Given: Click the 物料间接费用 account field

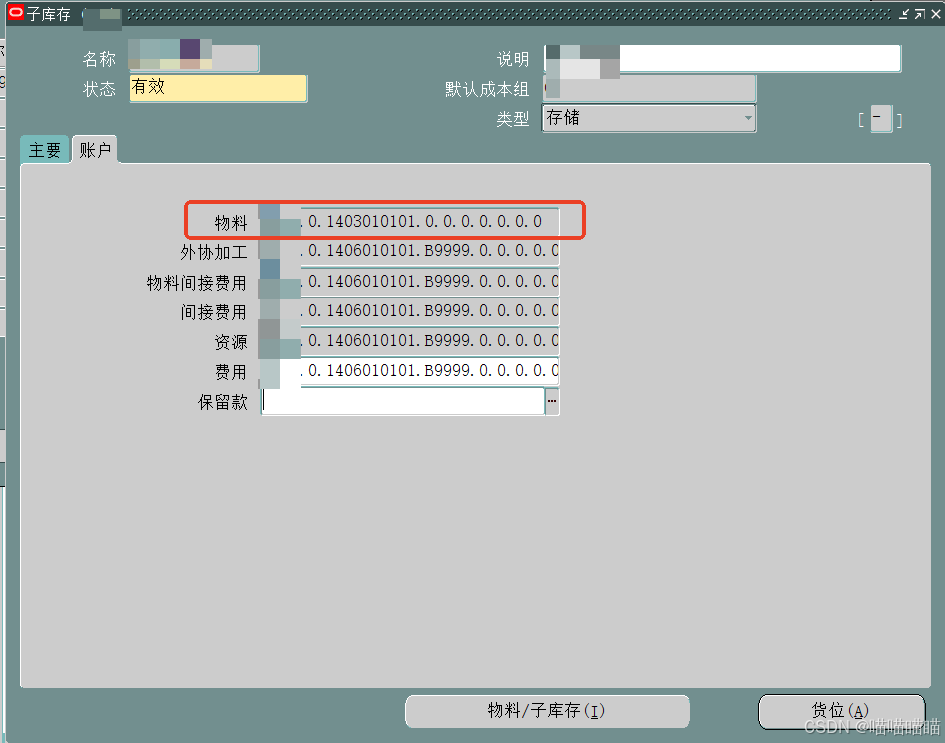Looking at the screenshot, I should pos(410,281).
